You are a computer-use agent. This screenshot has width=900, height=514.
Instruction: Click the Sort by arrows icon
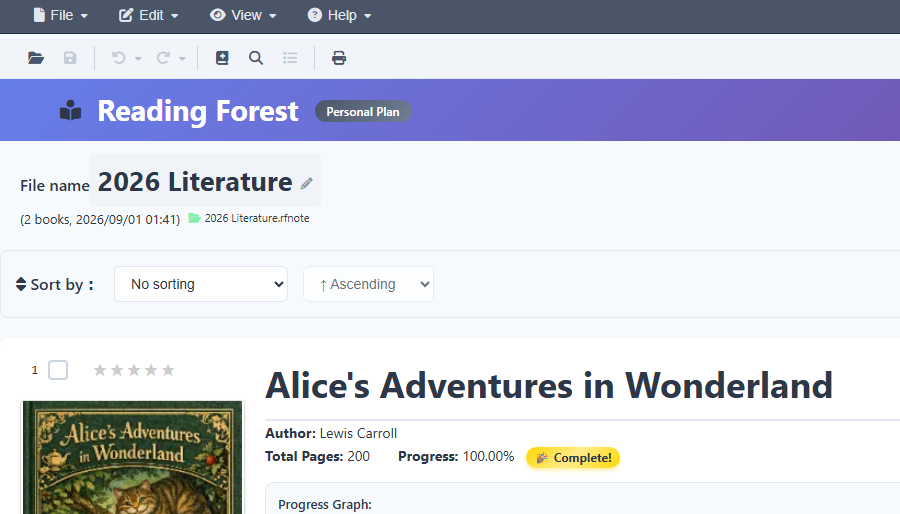point(21,285)
